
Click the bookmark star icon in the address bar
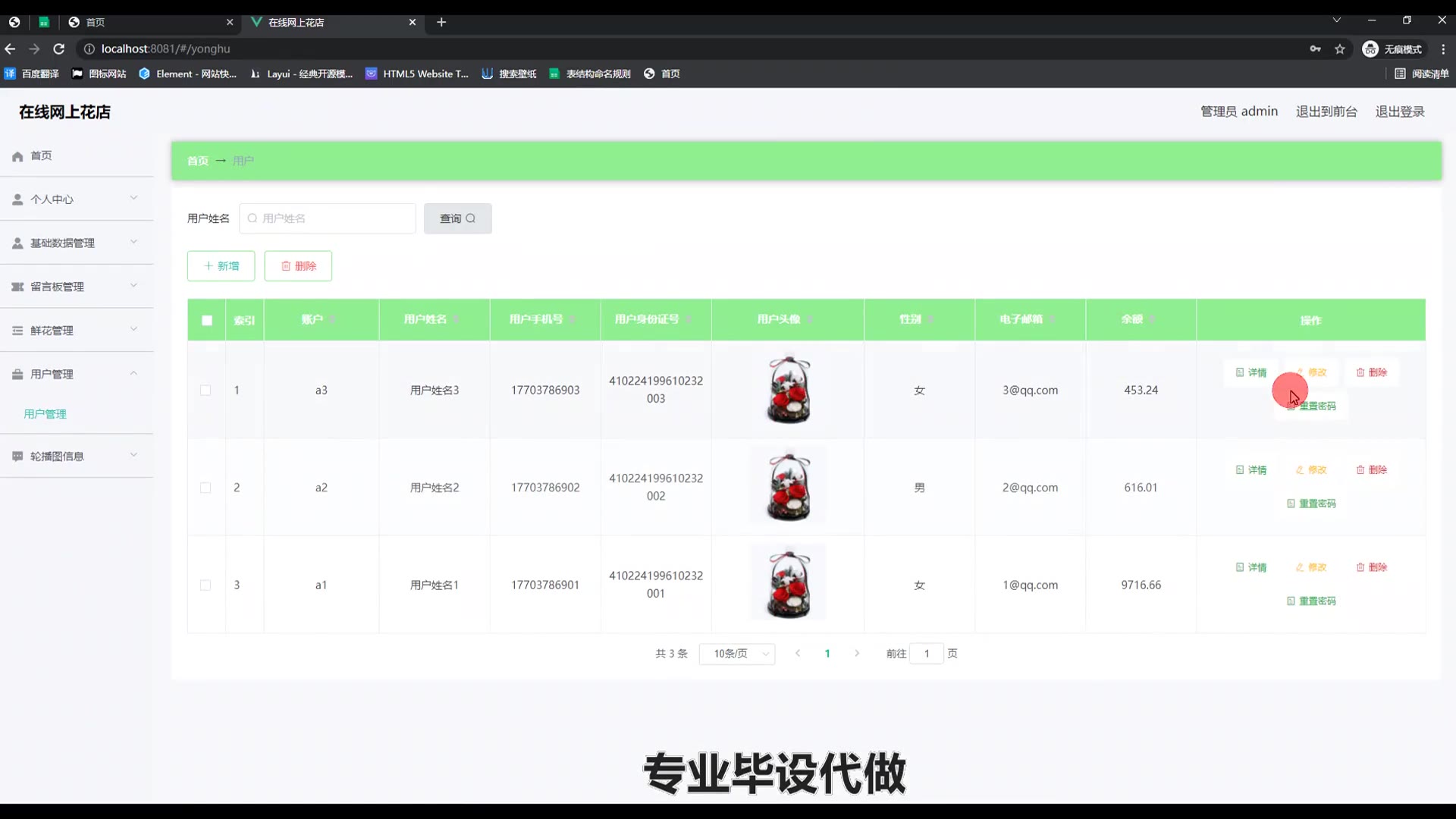coord(1340,49)
